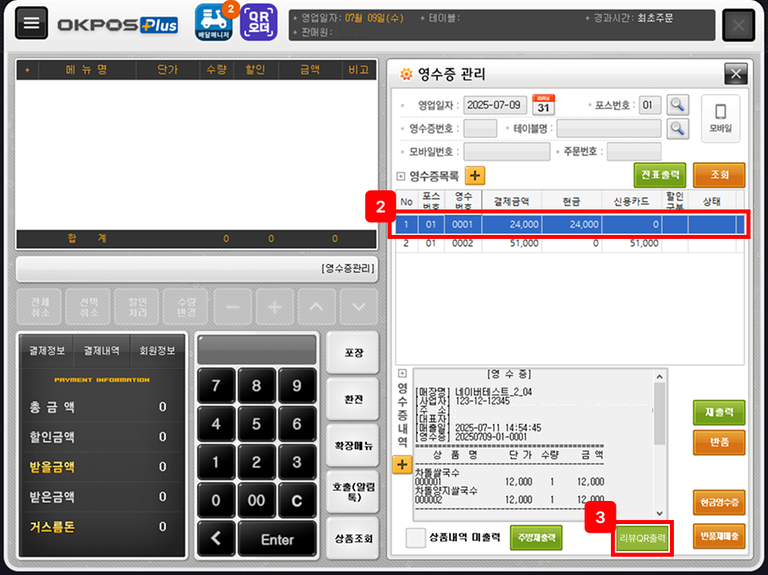Open the calendar date picker next to 영업일자

543,104
